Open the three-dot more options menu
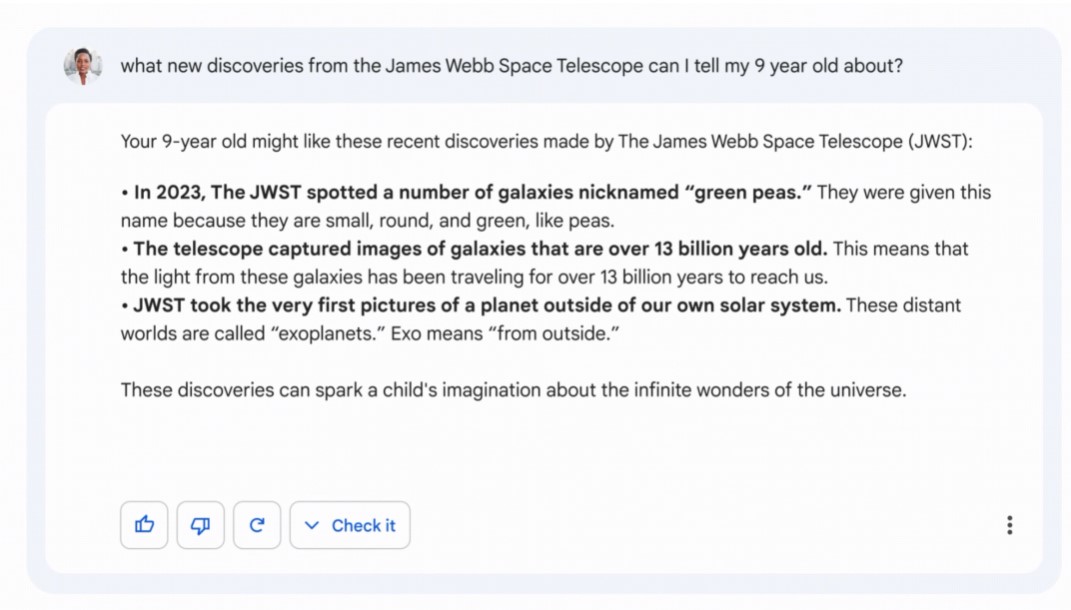Image resolution: width=1071 pixels, height=610 pixels. click(x=1009, y=525)
